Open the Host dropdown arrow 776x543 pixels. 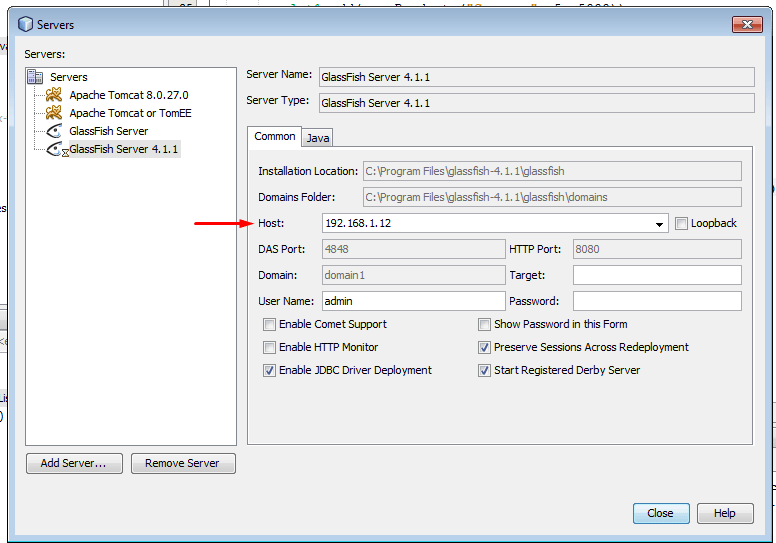[x=659, y=224]
